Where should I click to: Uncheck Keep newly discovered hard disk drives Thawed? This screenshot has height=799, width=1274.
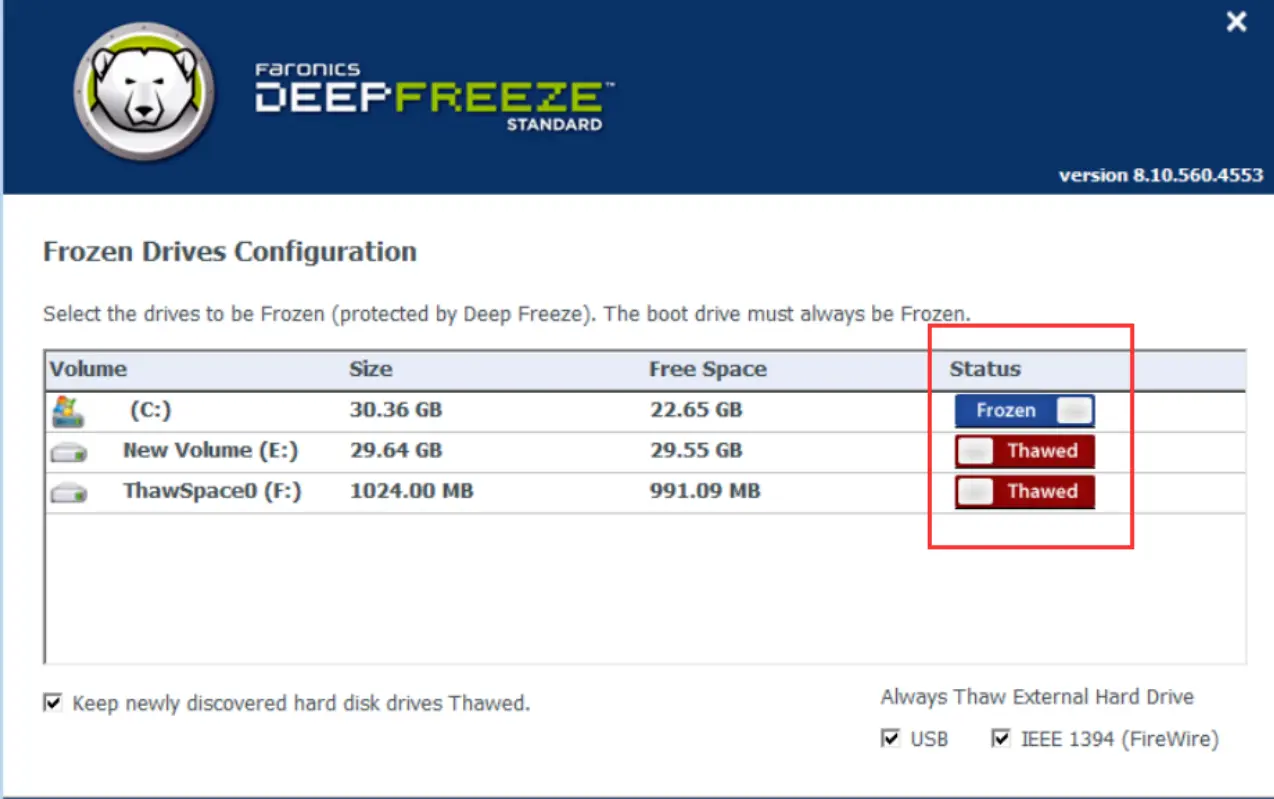52,703
